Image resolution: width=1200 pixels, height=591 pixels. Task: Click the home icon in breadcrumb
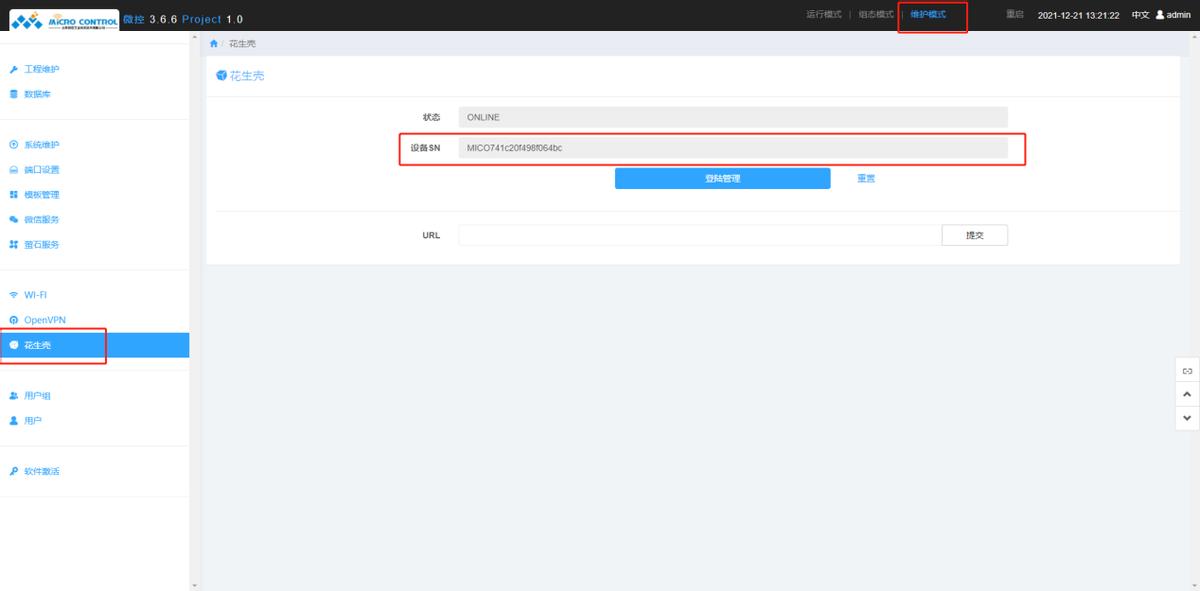pos(214,45)
